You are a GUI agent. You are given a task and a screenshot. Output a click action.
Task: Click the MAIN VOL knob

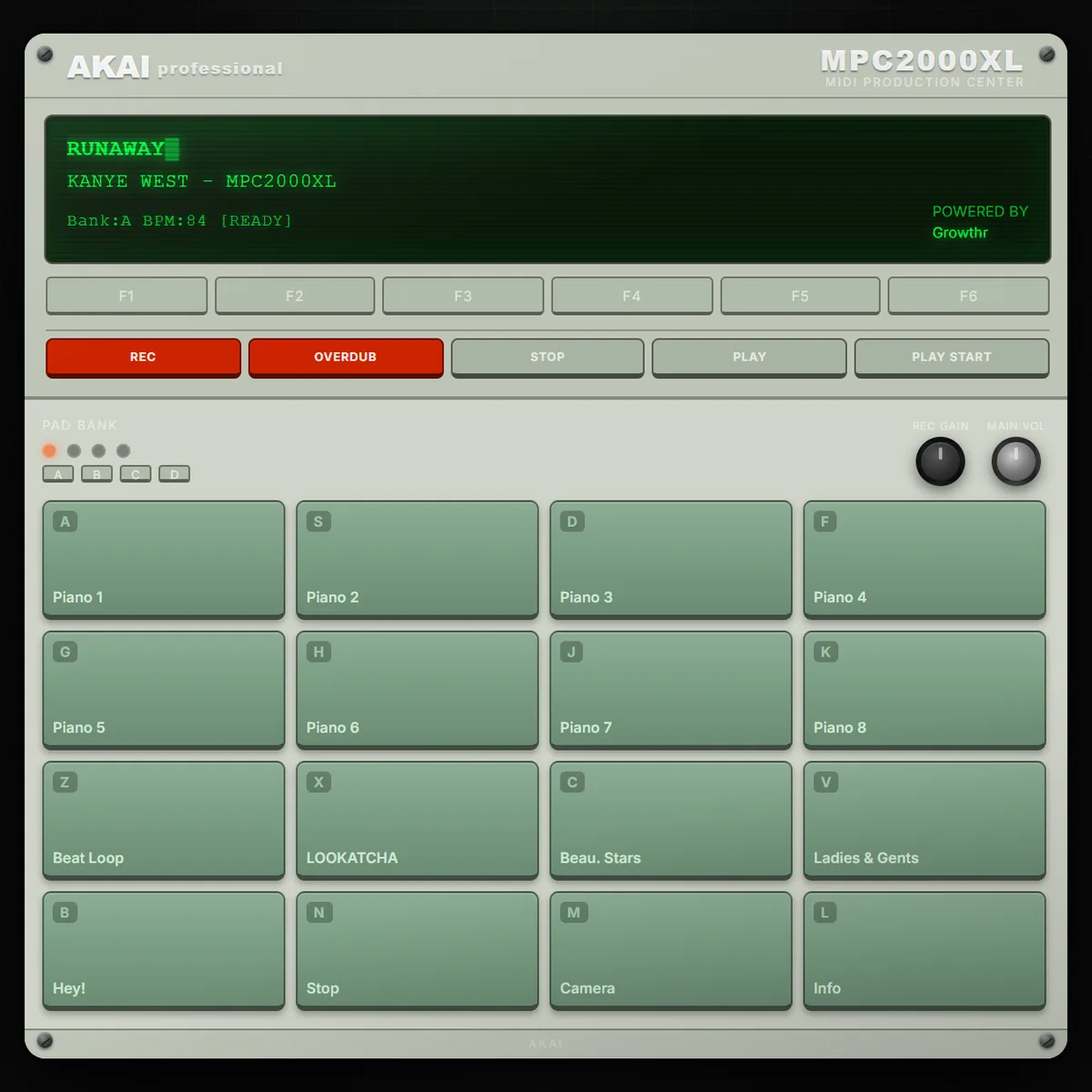tap(1016, 461)
